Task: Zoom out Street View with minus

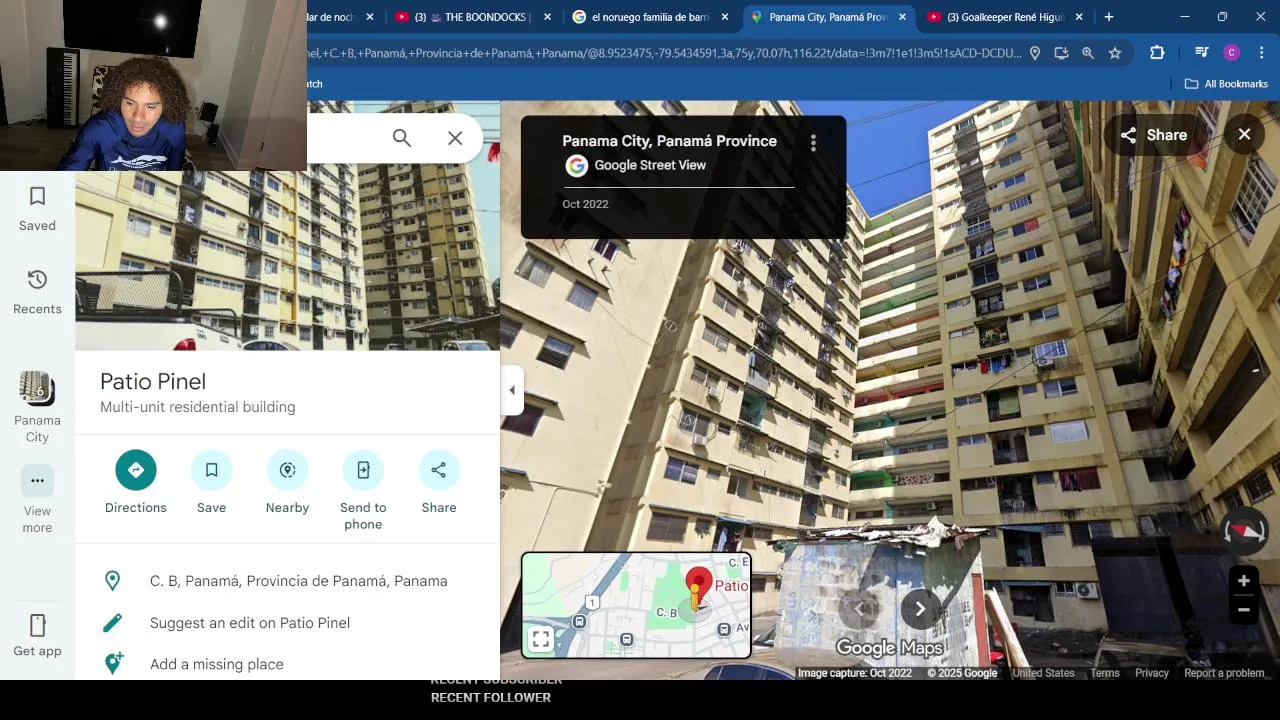Action: point(1244,610)
